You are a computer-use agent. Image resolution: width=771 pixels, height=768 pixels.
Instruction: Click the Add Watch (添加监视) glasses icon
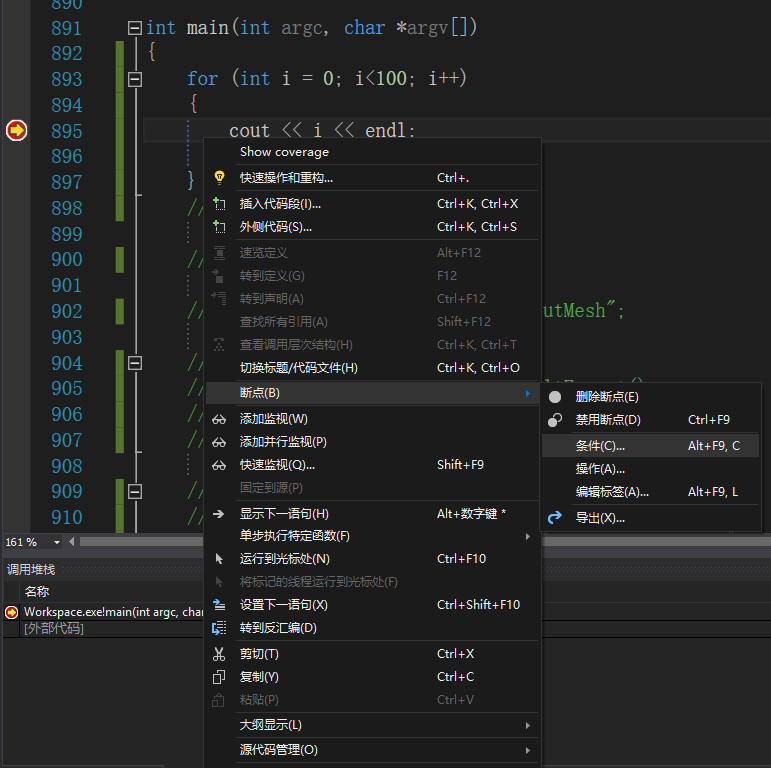tap(219, 419)
